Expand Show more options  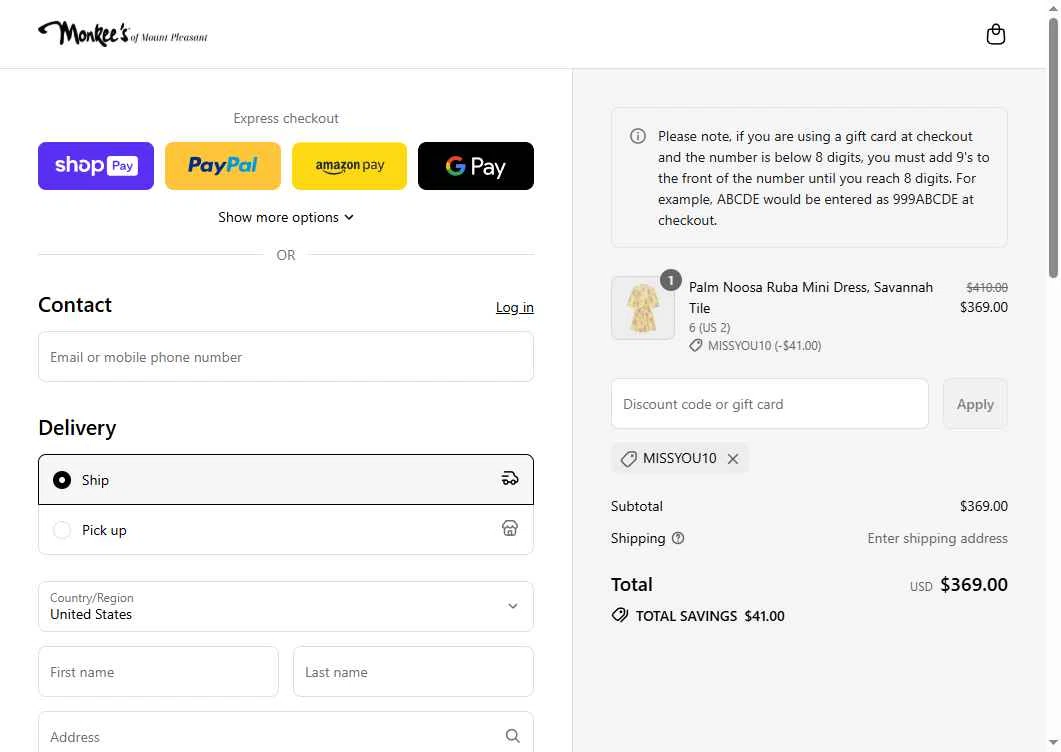click(x=286, y=217)
